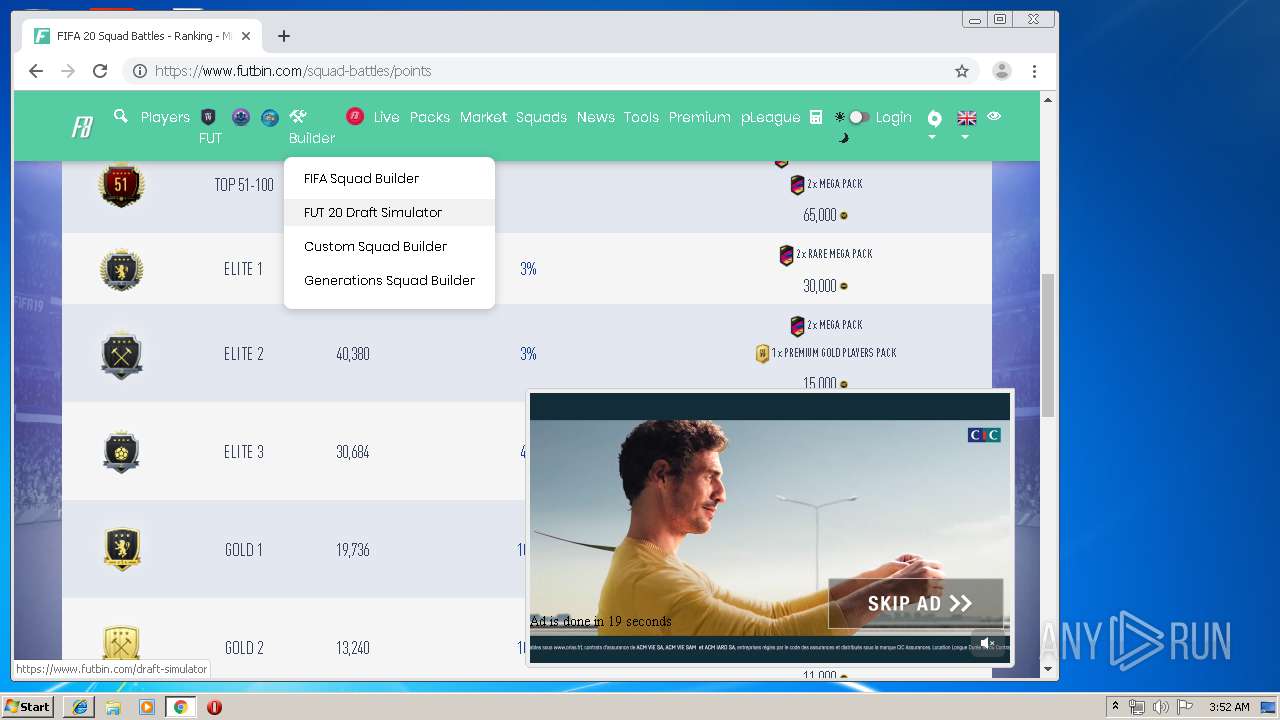The height and width of the screenshot is (720, 1280).
Task: Click the 30,684 points value
Action: click(353, 452)
